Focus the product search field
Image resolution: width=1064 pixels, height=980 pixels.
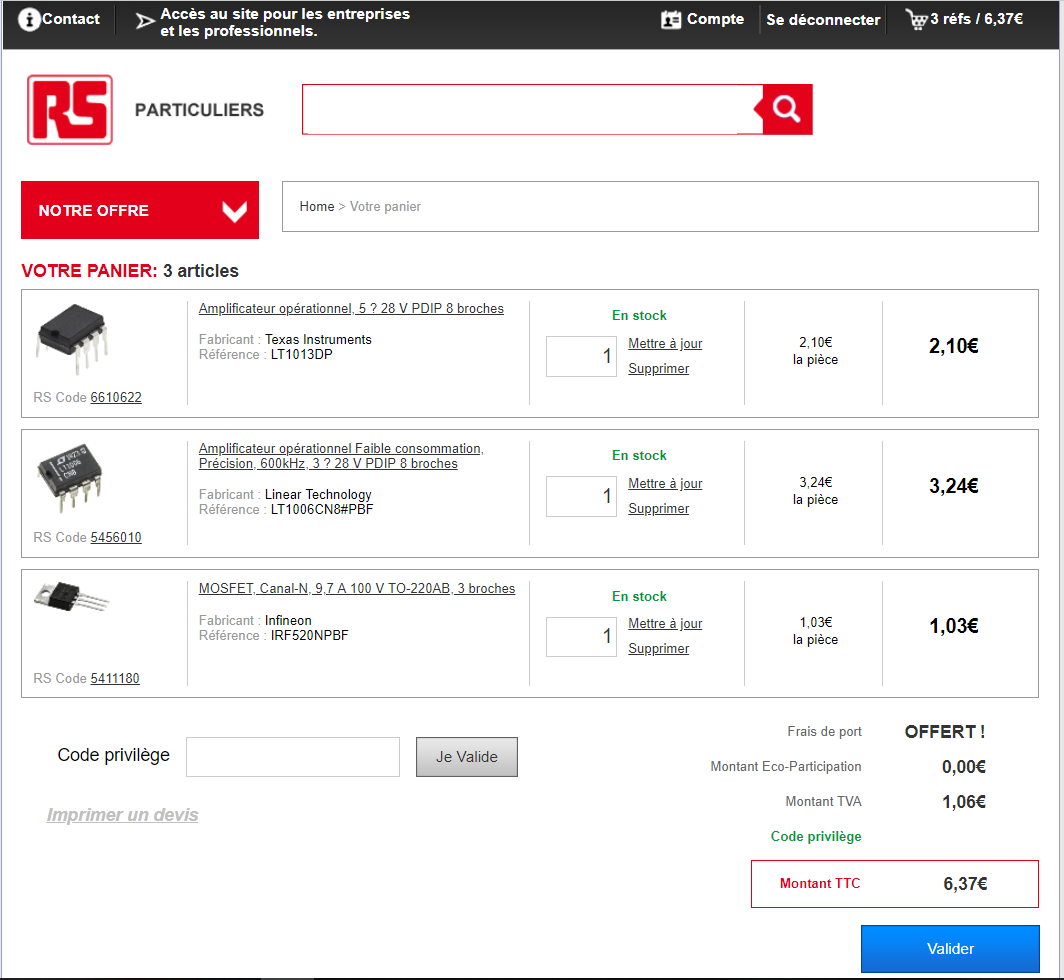click(533, 109)
